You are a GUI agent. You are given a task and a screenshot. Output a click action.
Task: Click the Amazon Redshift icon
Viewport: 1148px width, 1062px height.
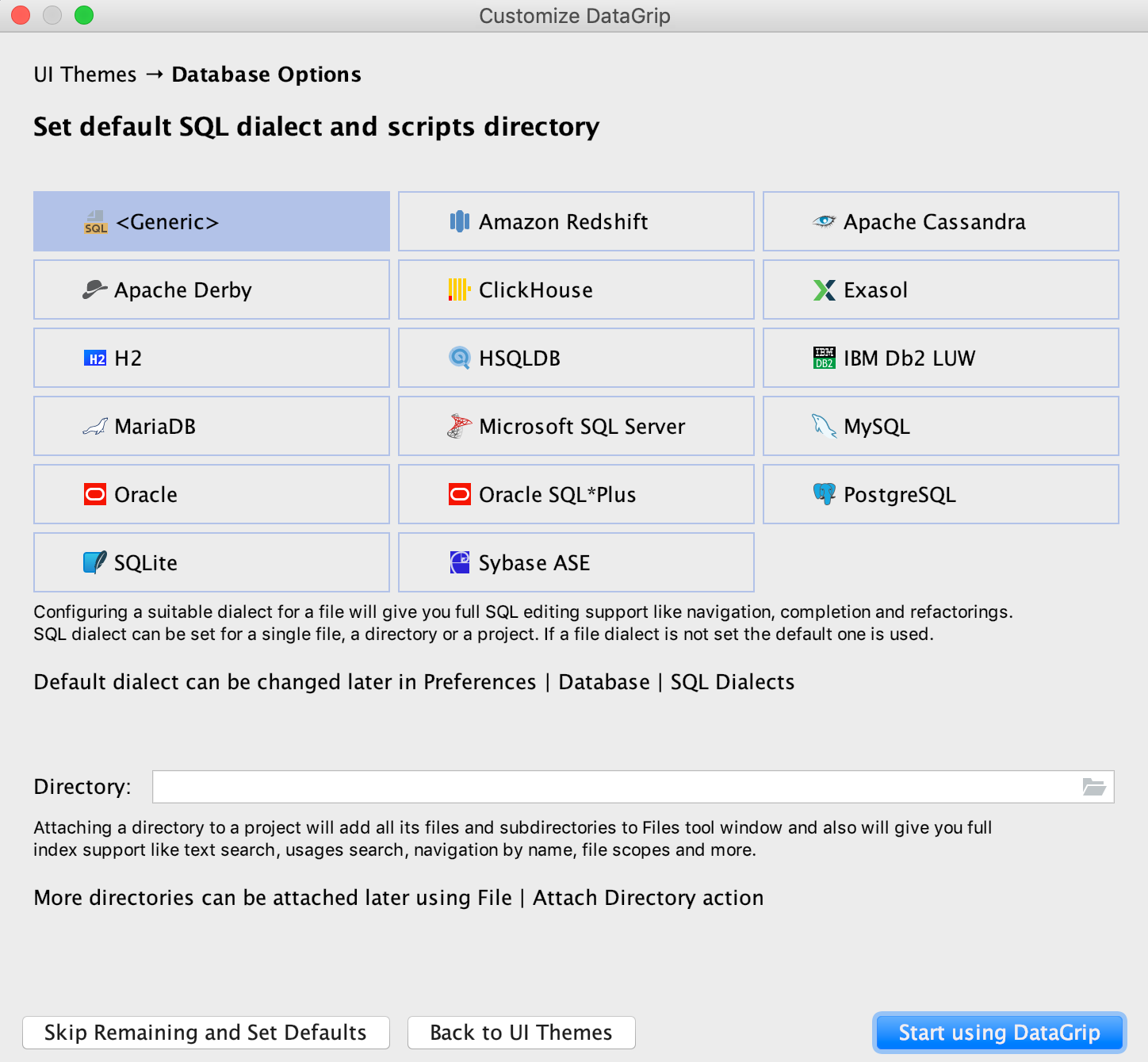pyautogui.click(x=459, y=222)
